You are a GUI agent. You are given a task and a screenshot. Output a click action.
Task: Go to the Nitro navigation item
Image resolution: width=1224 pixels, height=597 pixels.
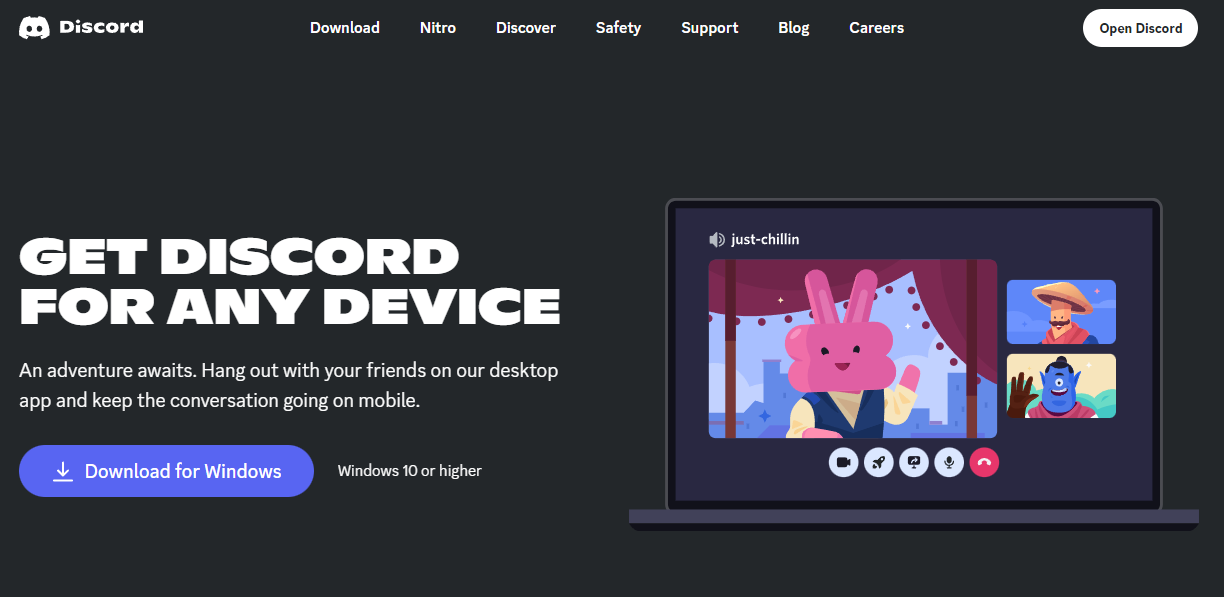point(438,28)
